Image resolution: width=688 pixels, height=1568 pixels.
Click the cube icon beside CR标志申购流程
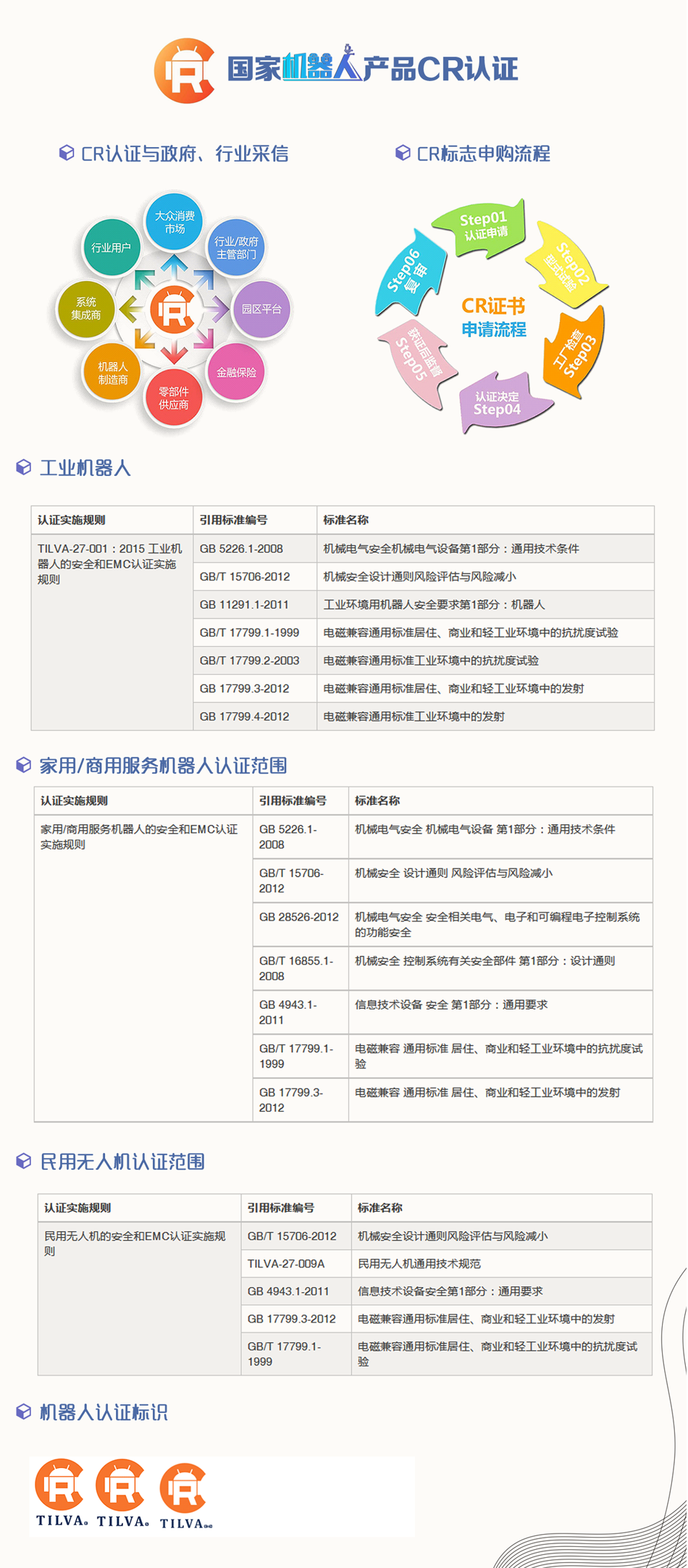point(403,153)
